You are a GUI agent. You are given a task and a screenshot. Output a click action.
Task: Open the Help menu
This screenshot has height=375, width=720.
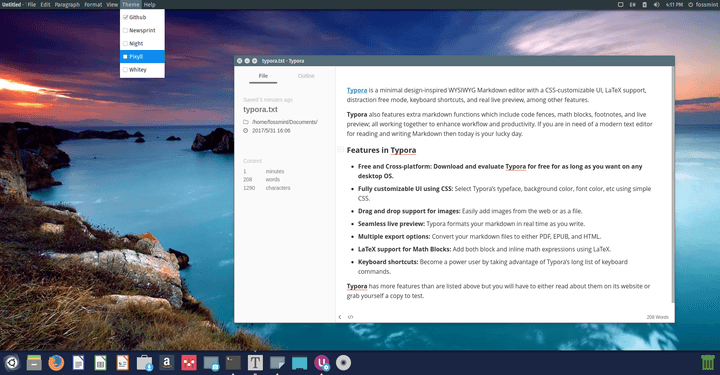150,5
